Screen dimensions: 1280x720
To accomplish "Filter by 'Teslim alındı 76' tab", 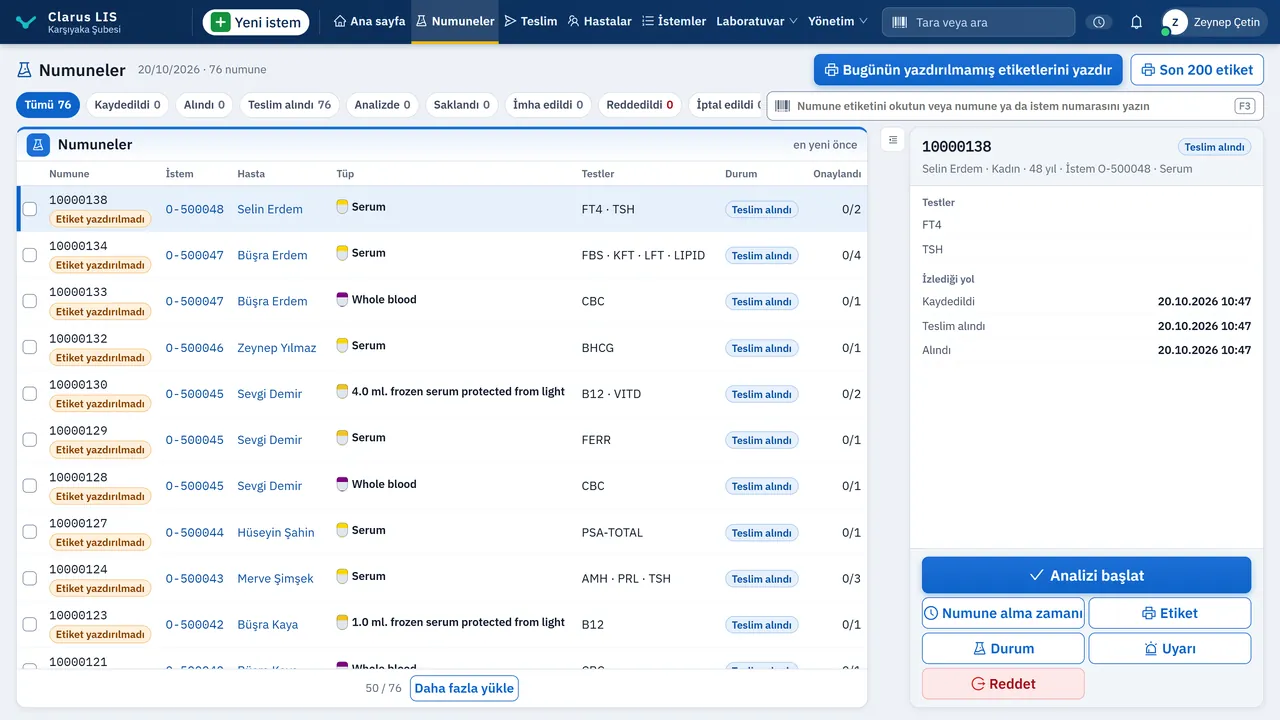I will [289, 105].
